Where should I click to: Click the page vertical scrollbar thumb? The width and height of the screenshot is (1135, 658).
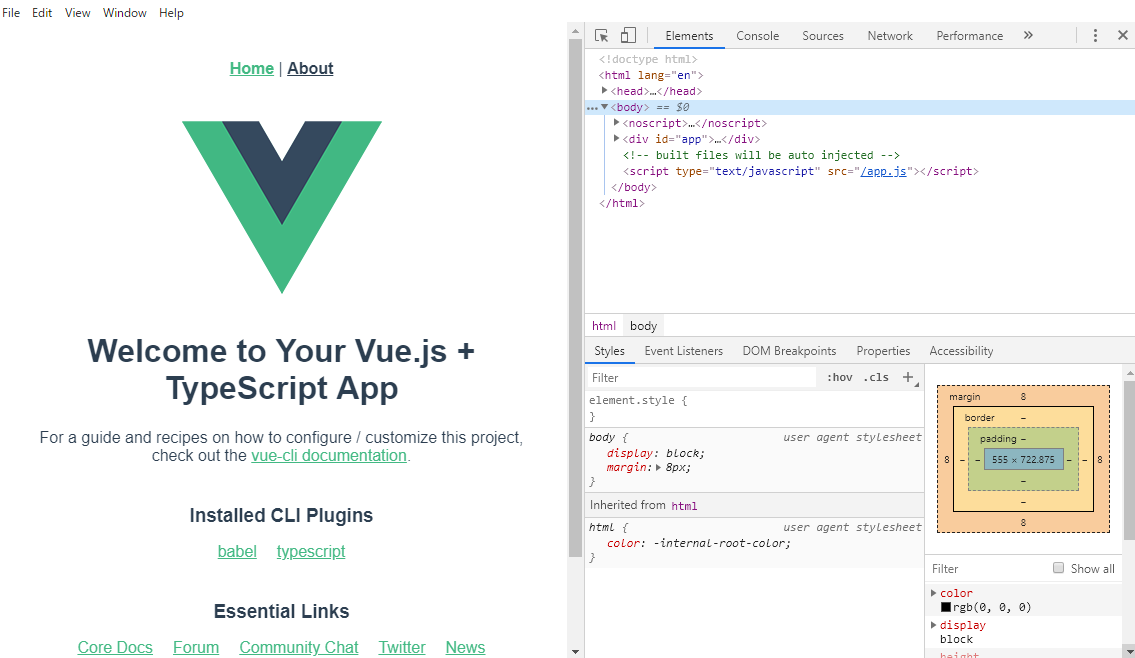coord(575,298)
